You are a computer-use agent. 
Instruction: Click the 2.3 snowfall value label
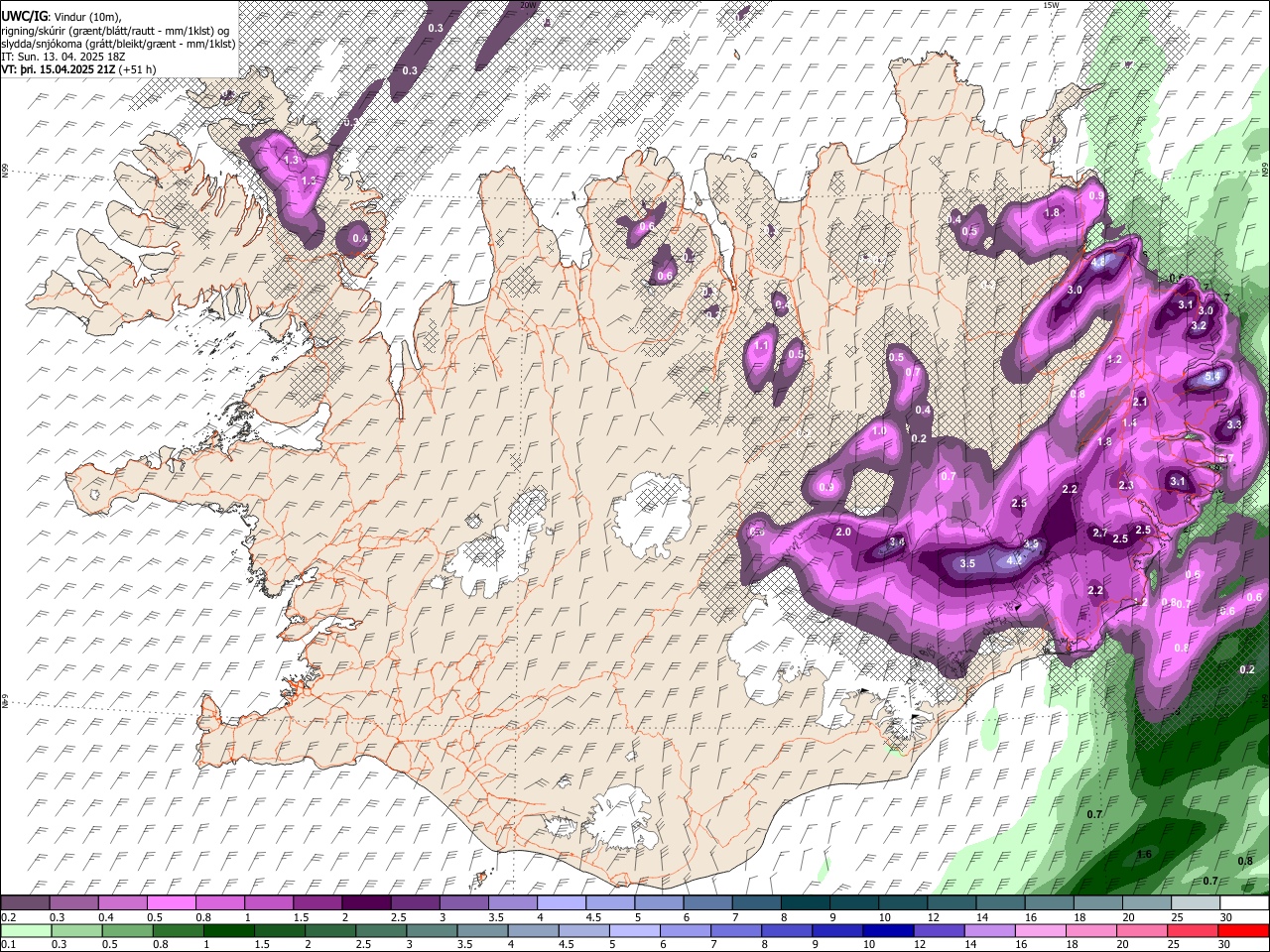tap(1126, 485)
